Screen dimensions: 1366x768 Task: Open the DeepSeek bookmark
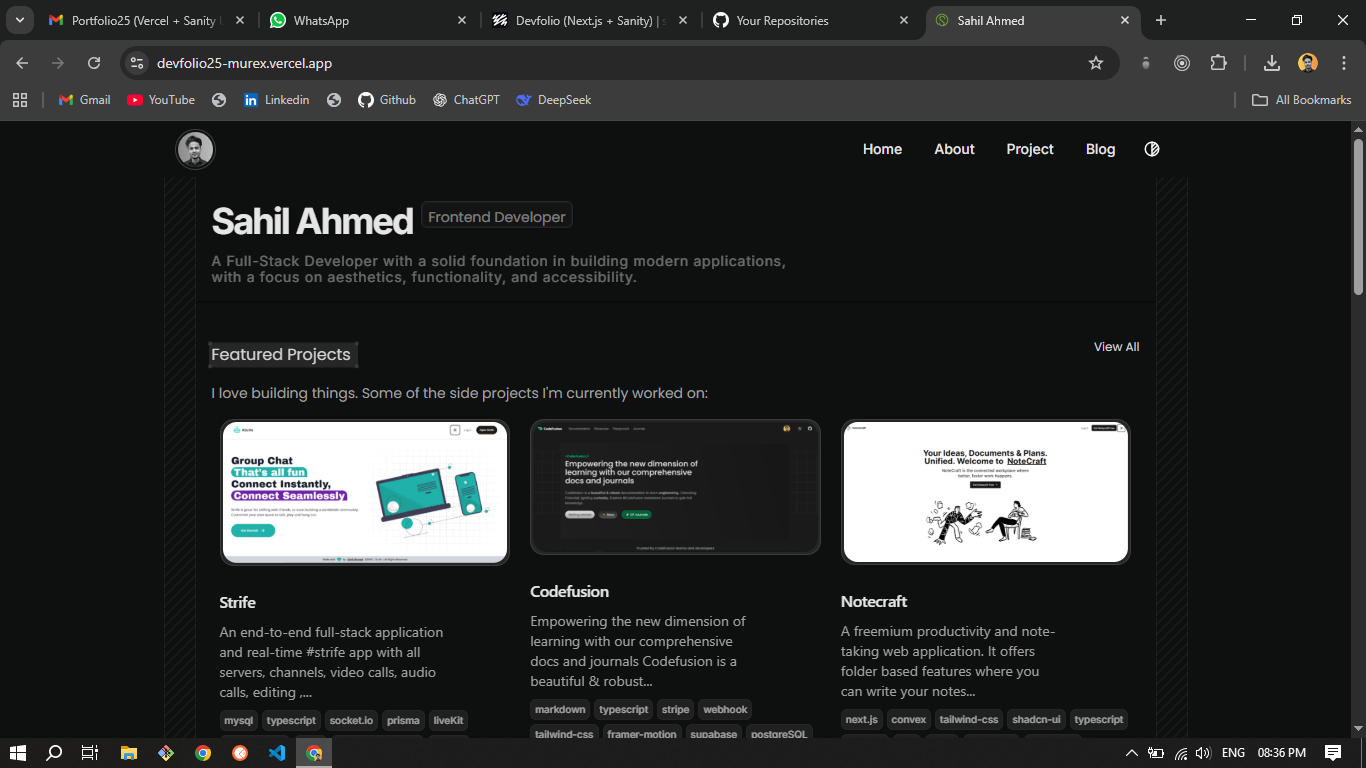point(554,100)
